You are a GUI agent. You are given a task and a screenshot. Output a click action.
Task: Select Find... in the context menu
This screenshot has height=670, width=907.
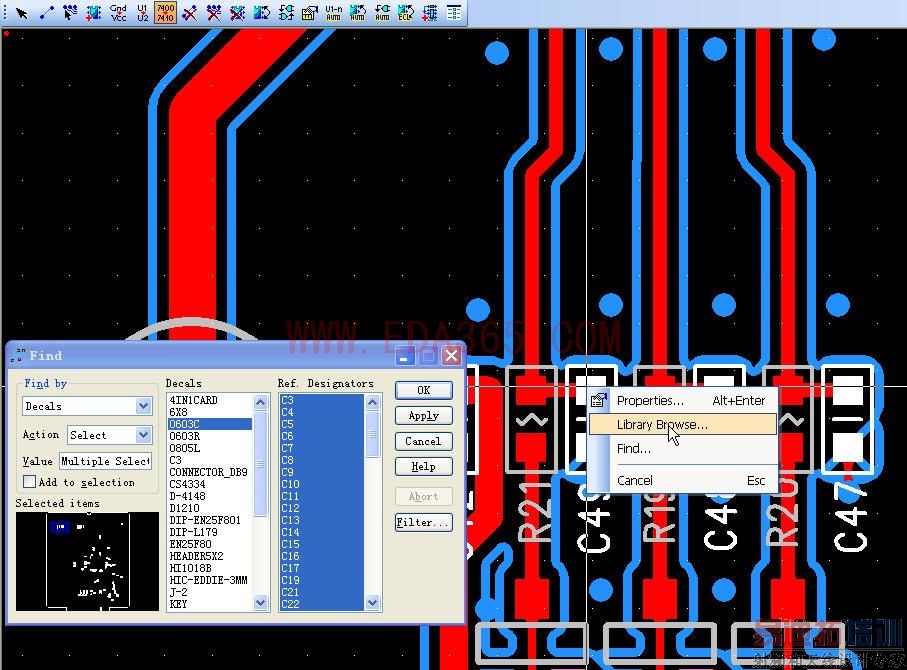[x=634, y=449]
